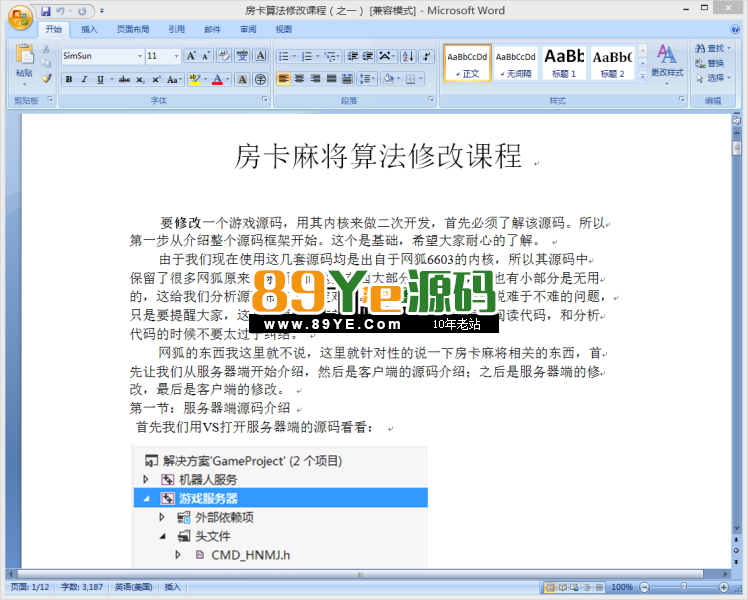Align paragraph text left
The width and height of the screenshot is (748, 600).
click(283, 79)
